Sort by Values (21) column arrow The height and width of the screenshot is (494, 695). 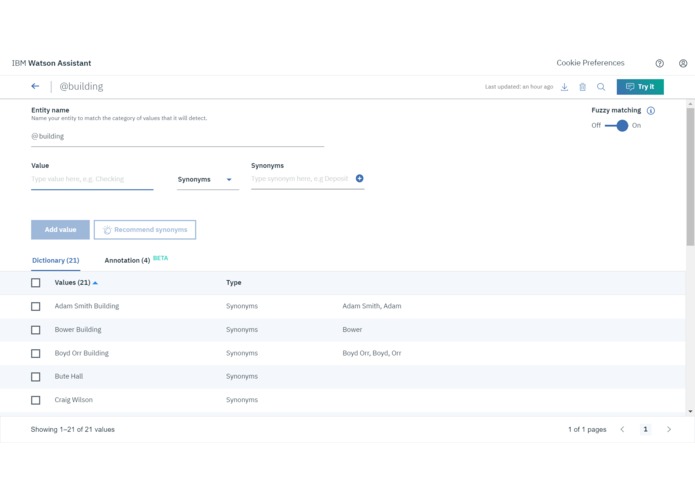(x=95, y=283)
